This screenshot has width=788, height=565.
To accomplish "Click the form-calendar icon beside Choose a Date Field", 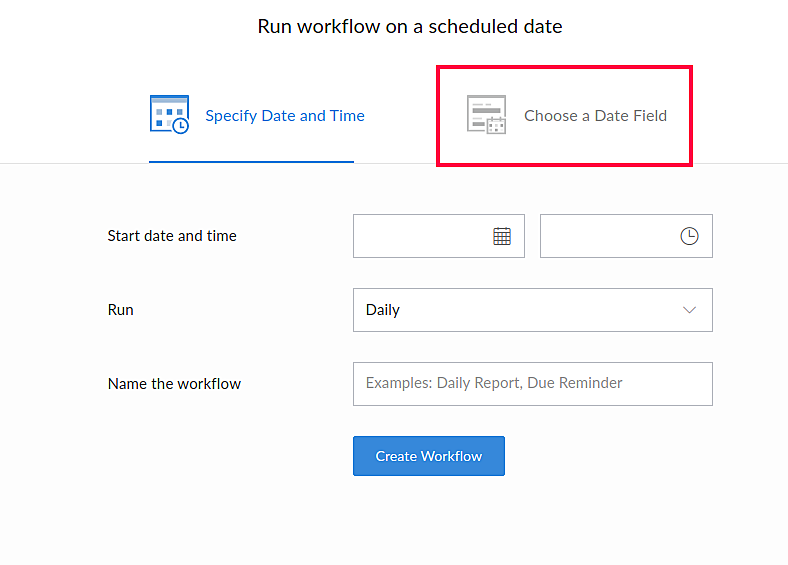I will pos(487,115).
